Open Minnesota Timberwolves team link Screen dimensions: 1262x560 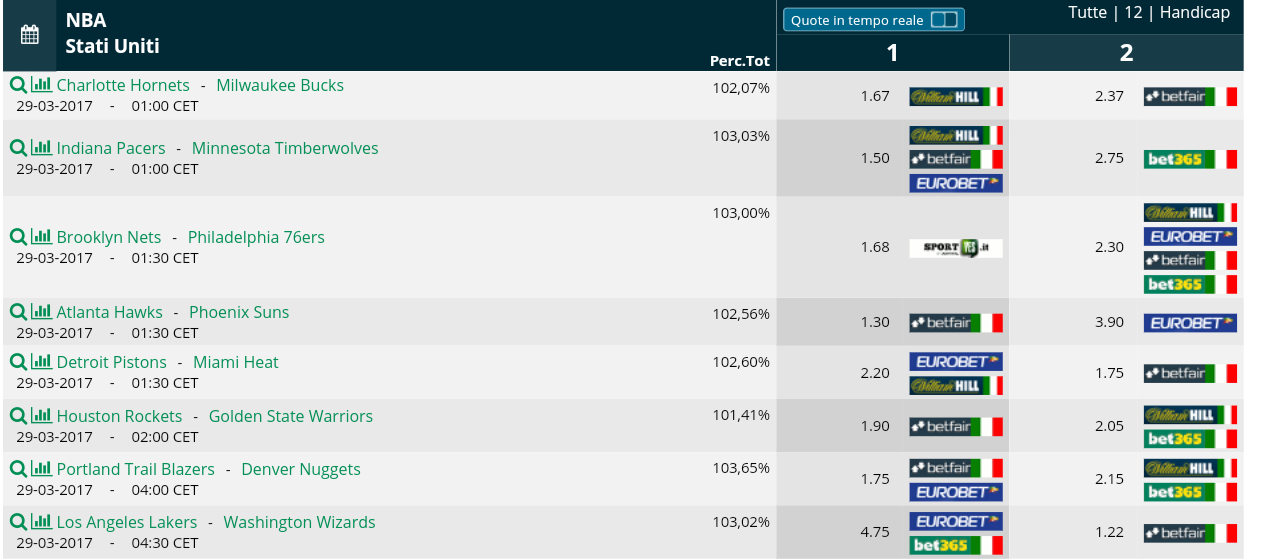click(285, 148)
